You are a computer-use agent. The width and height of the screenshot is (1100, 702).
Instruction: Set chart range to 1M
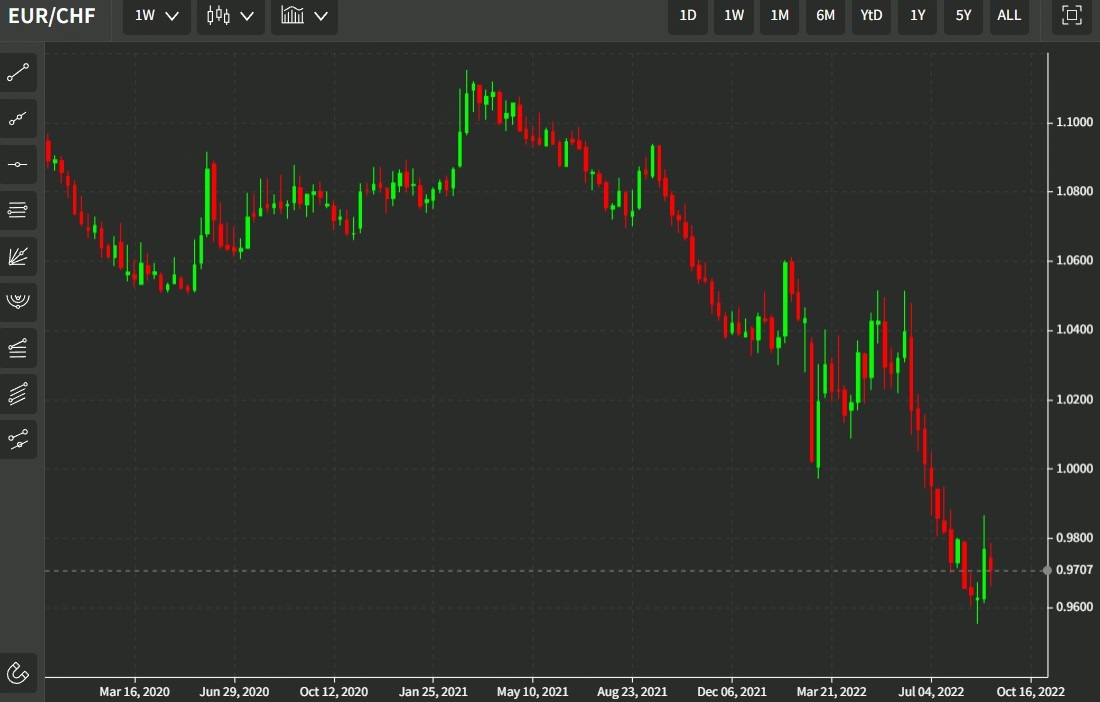[x=779, y=15]
